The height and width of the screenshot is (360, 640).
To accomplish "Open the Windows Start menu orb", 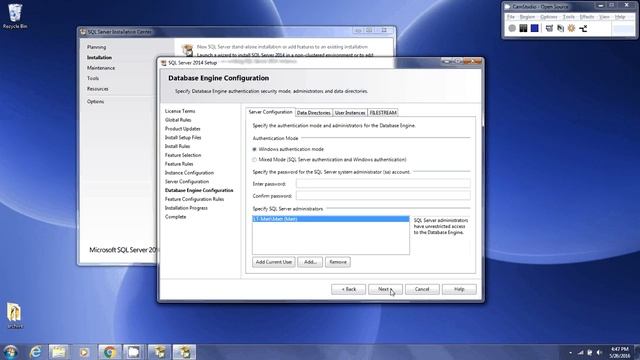I will [x=10, y=351].
